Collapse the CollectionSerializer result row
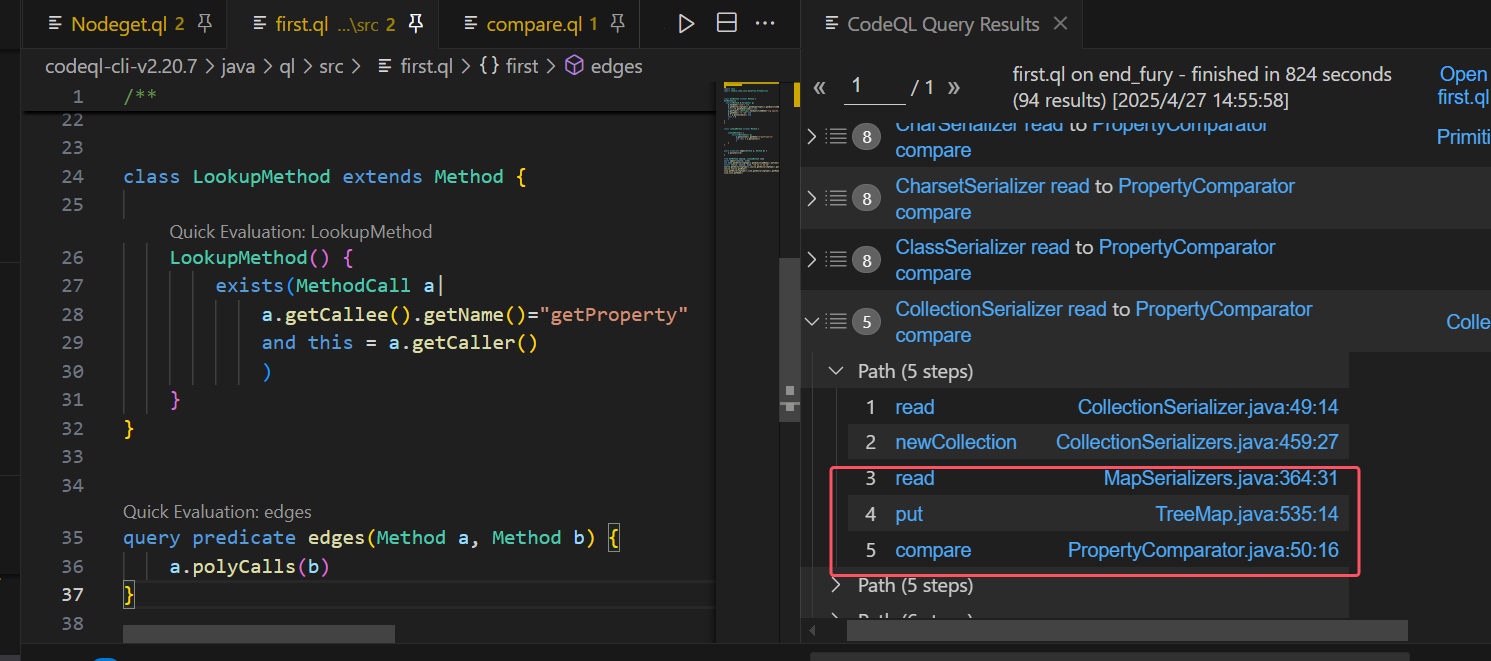The height and width of the screenshot is (661, 1491). pos(812,321)
